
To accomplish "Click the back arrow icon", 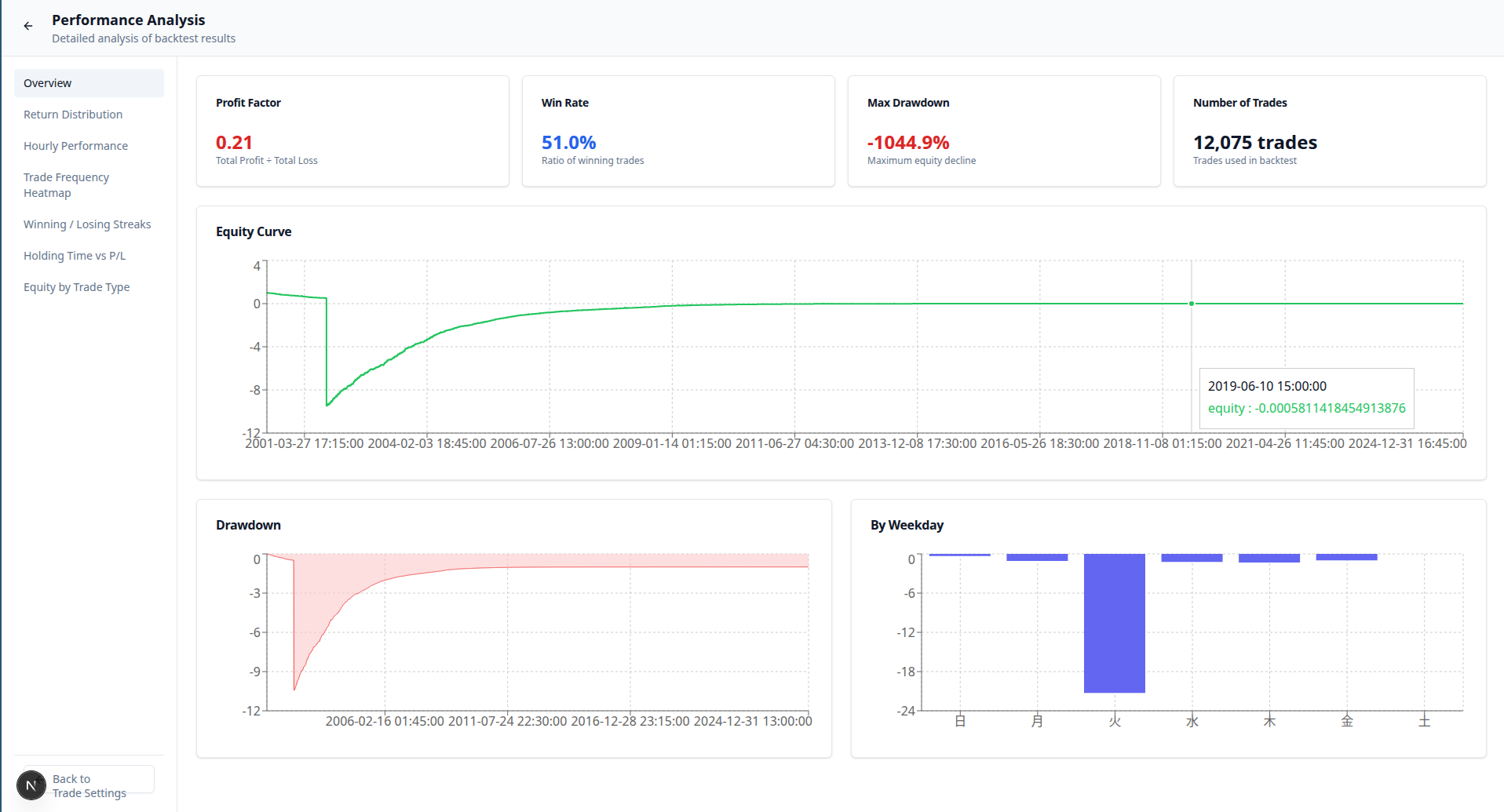I will point(28,26).
